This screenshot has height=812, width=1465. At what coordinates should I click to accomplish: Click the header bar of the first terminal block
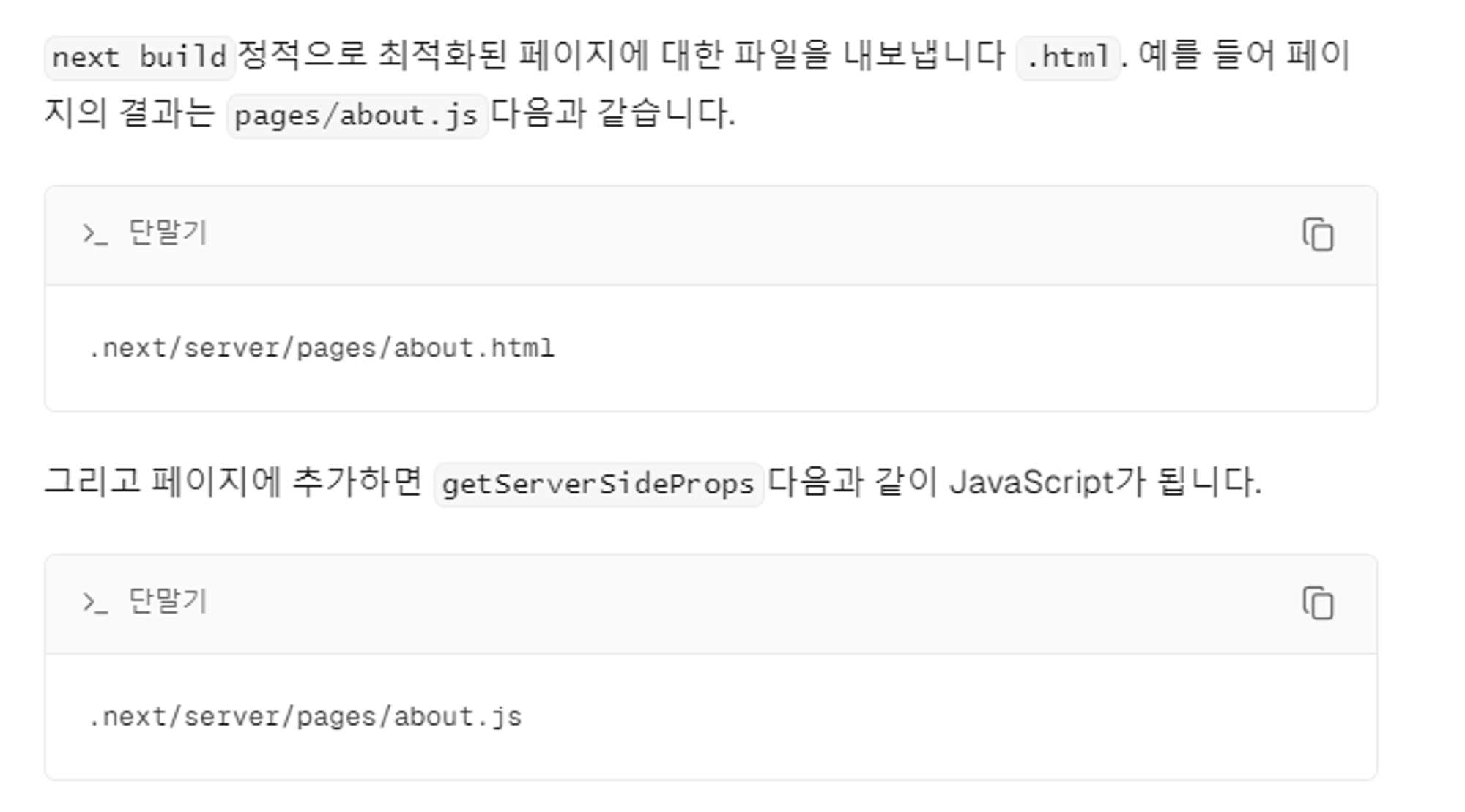coord(711,235)
